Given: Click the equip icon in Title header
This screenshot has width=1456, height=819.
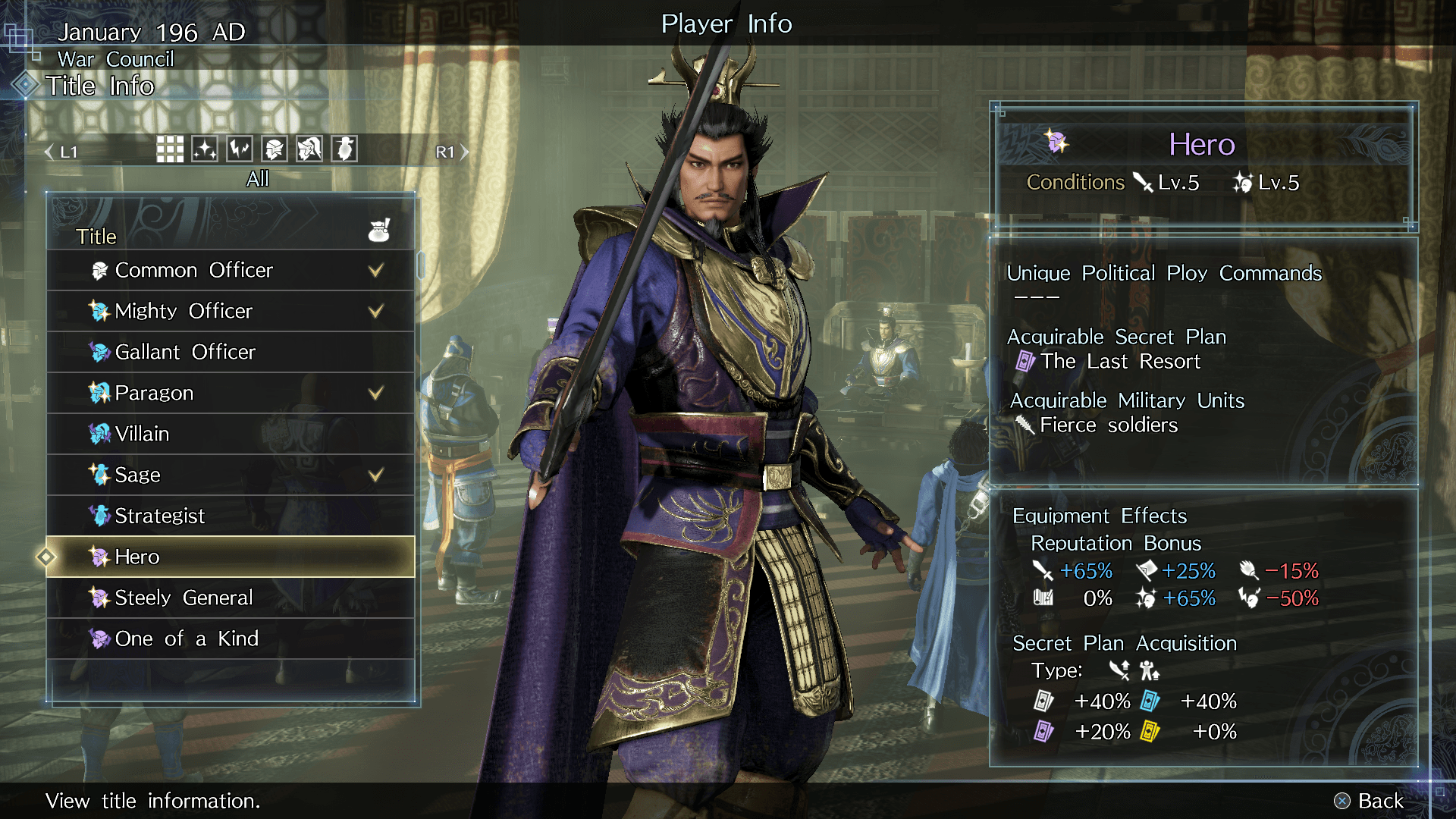Looking at the screenshot, I should click(x=379, y=230).
